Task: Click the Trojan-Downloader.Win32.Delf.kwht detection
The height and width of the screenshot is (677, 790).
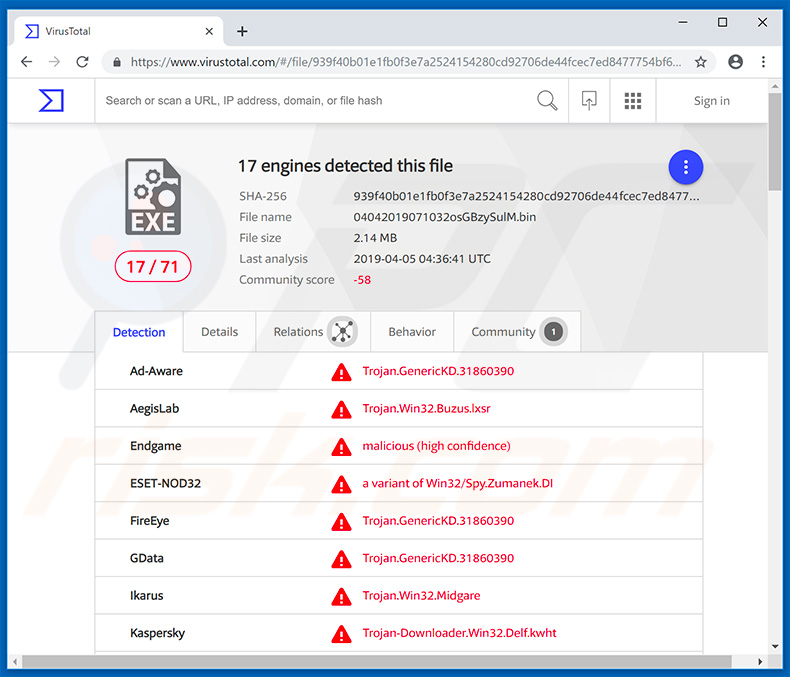Action: 459,633
